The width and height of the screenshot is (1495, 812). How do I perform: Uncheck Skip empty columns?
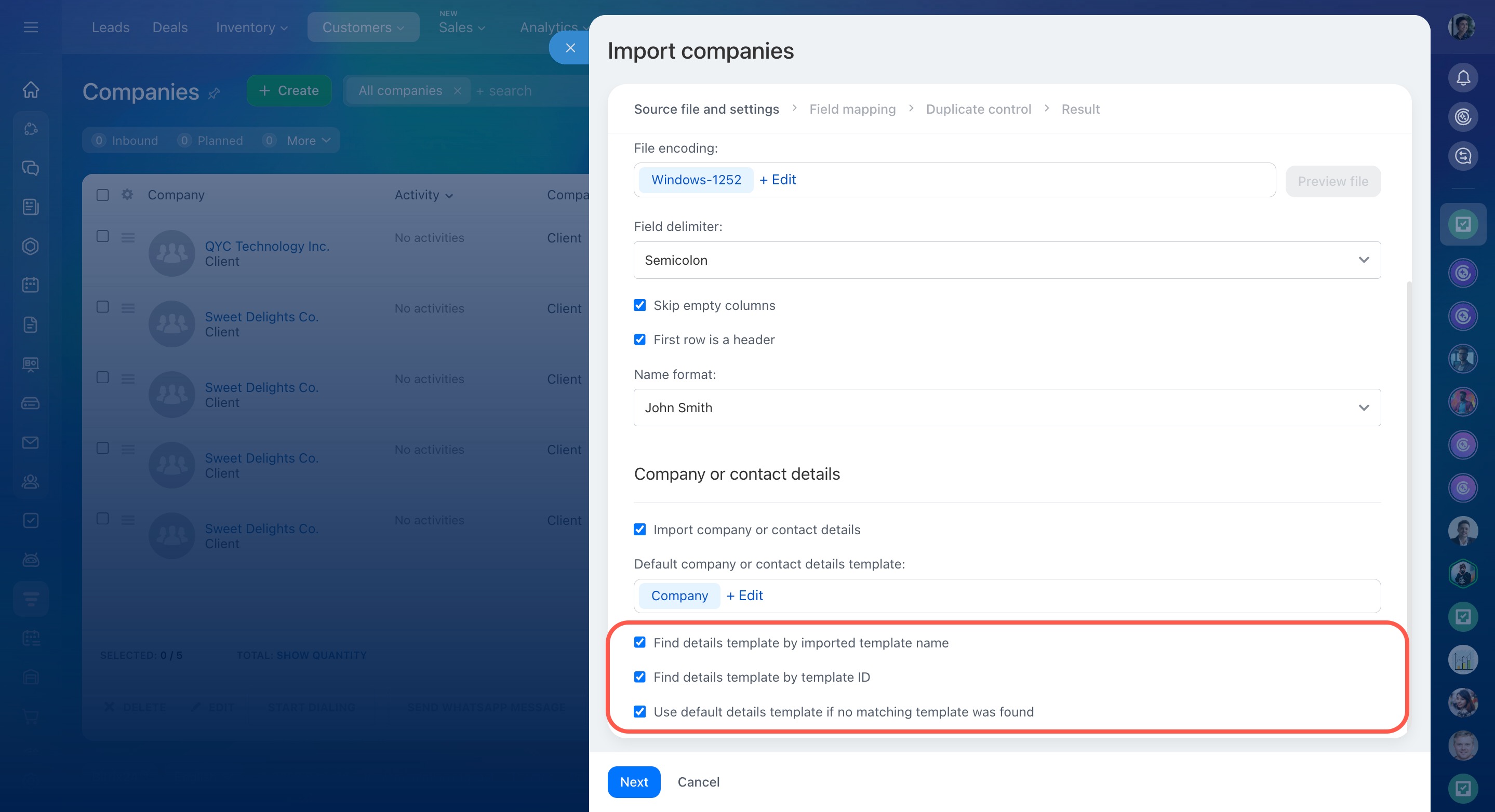[639, 305]
